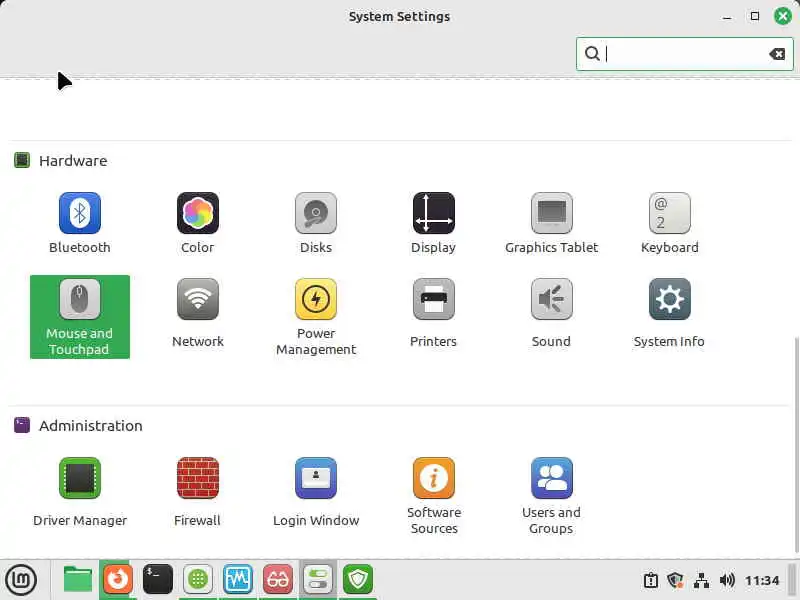Open the update manager shield tray icon
Image resolution: width=800 pixels, height=600 pixels.
676,581
